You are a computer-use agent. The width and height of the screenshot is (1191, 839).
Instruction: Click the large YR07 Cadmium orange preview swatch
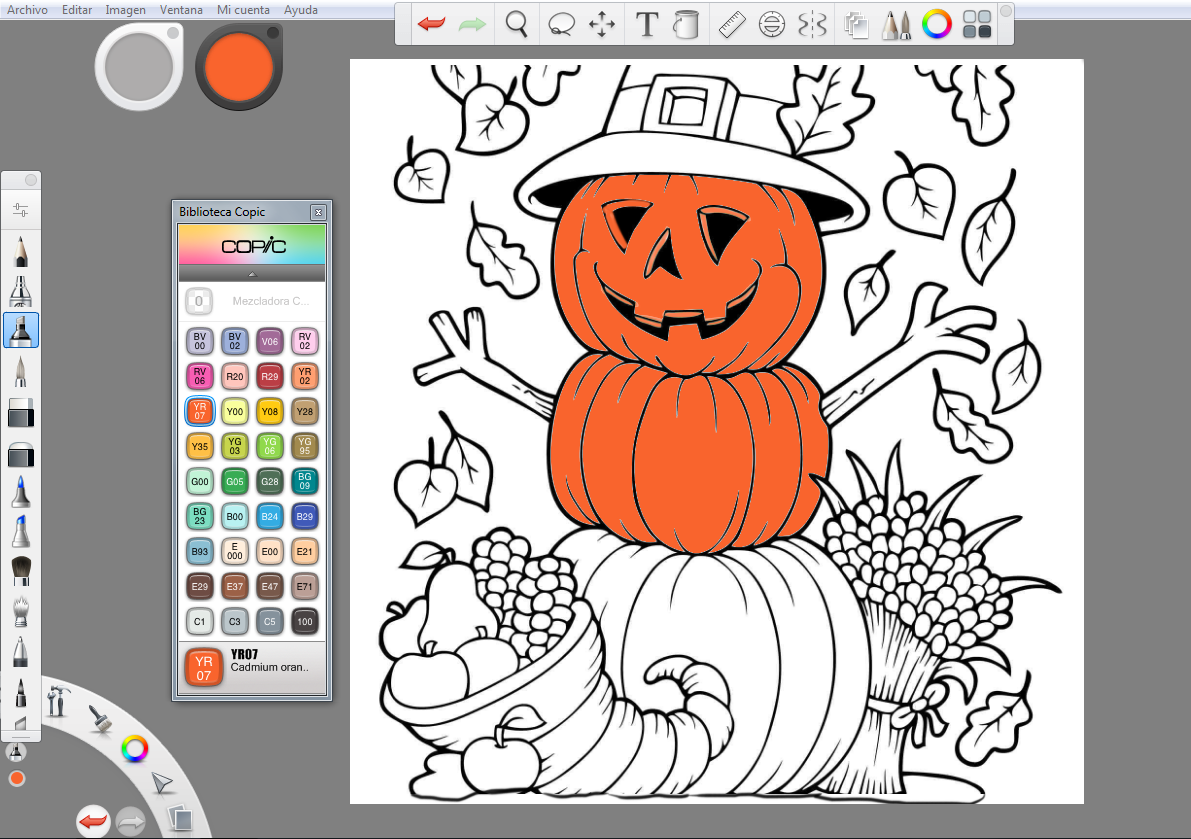[x=204, y=668]
